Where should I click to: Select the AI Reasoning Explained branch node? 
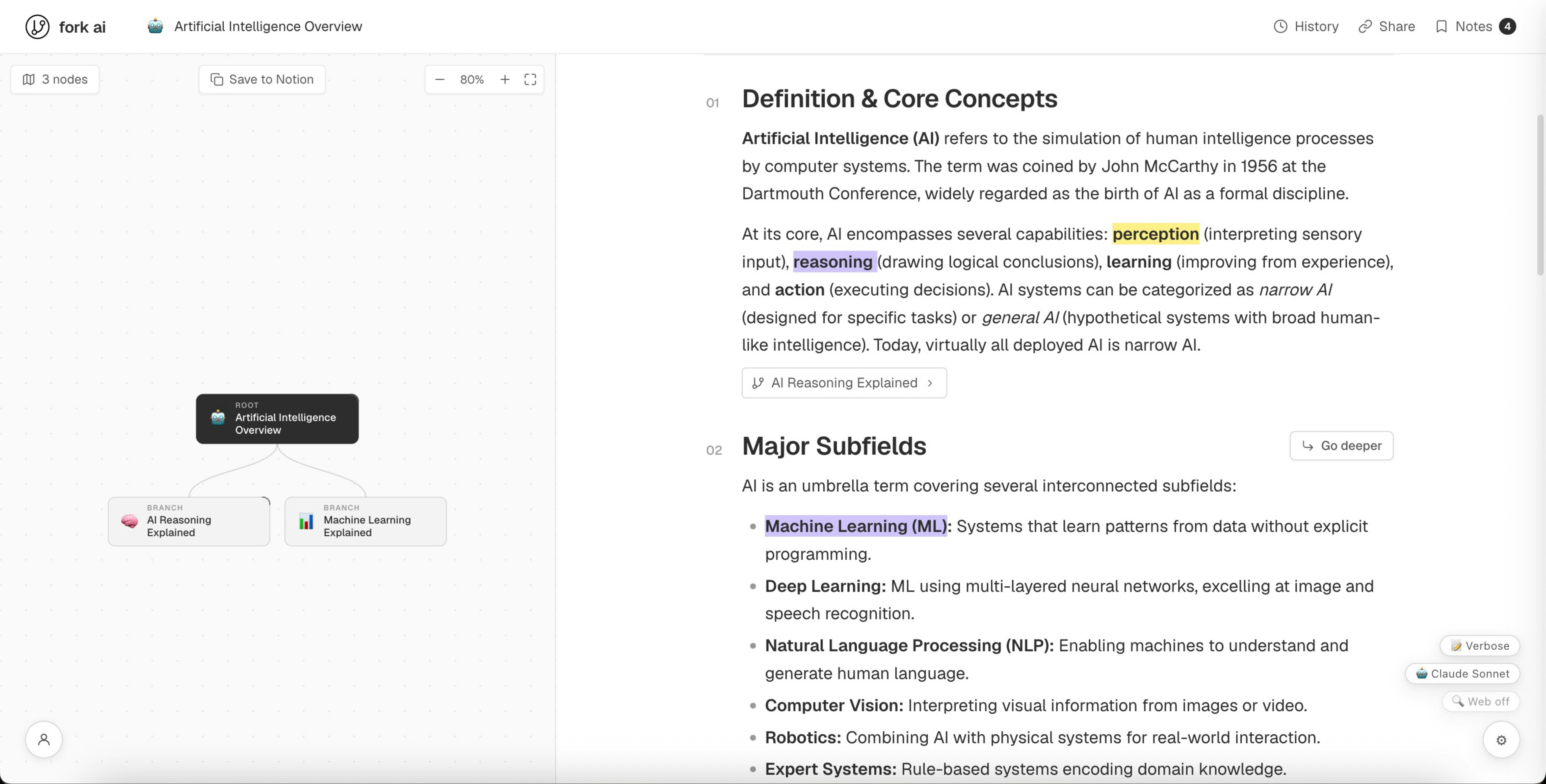(x=189, y=521)
